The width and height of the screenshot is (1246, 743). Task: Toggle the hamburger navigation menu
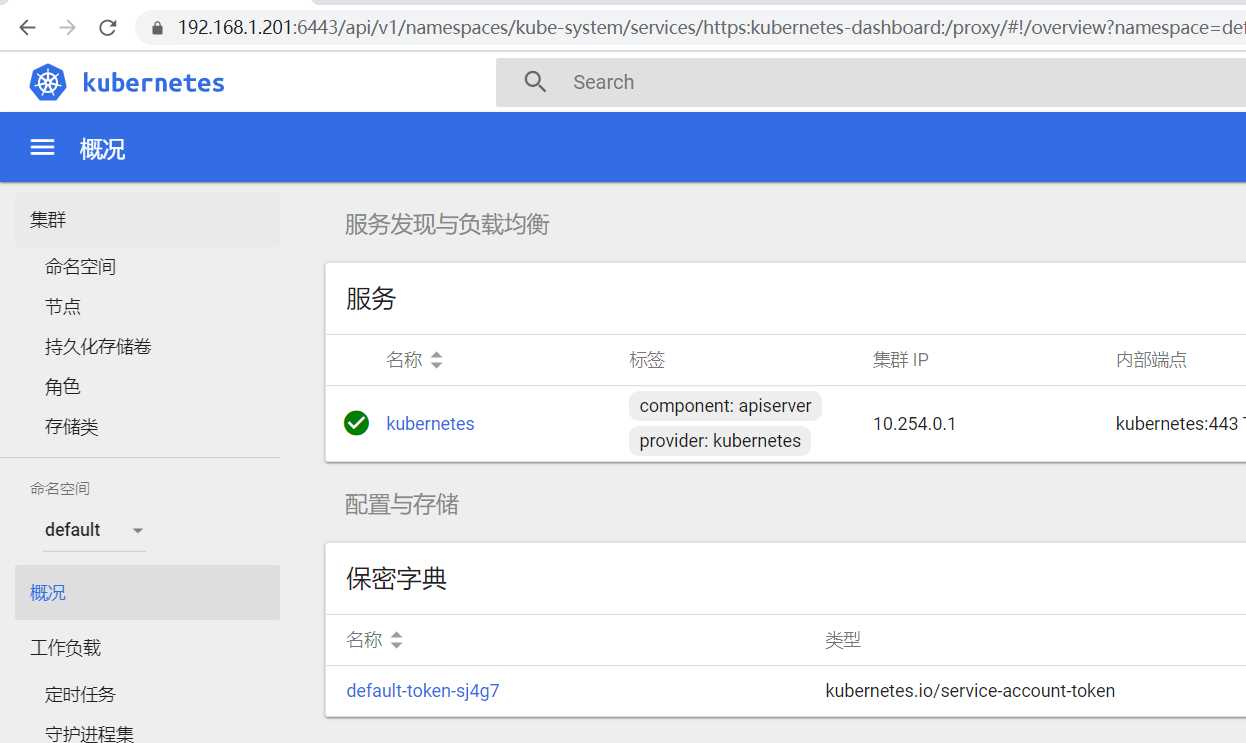[x=42, y=148]
